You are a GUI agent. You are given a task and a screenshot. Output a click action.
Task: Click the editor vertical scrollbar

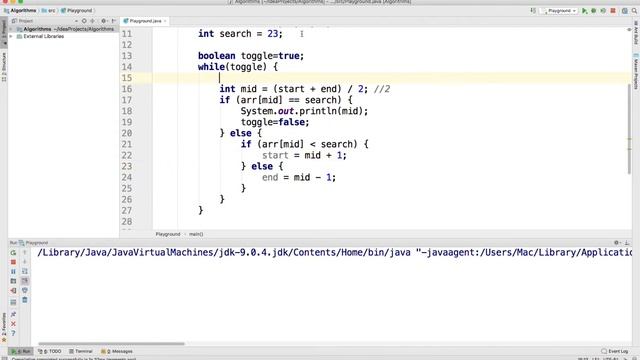[x=629, y=129]
